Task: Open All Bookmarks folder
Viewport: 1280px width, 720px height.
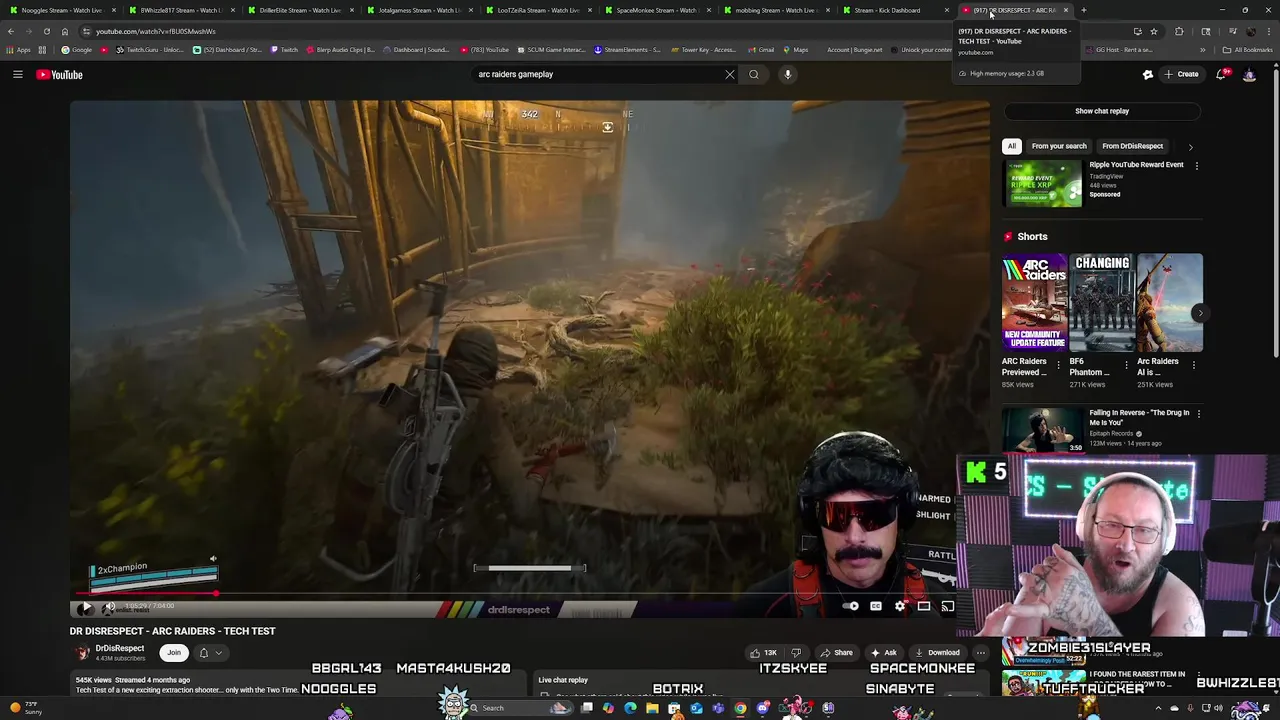Action: pos(1247,49)
